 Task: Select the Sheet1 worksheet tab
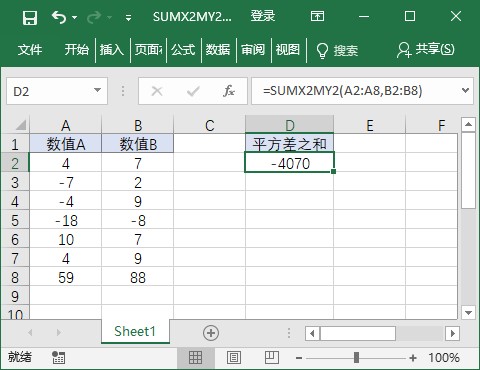point(135,331)
